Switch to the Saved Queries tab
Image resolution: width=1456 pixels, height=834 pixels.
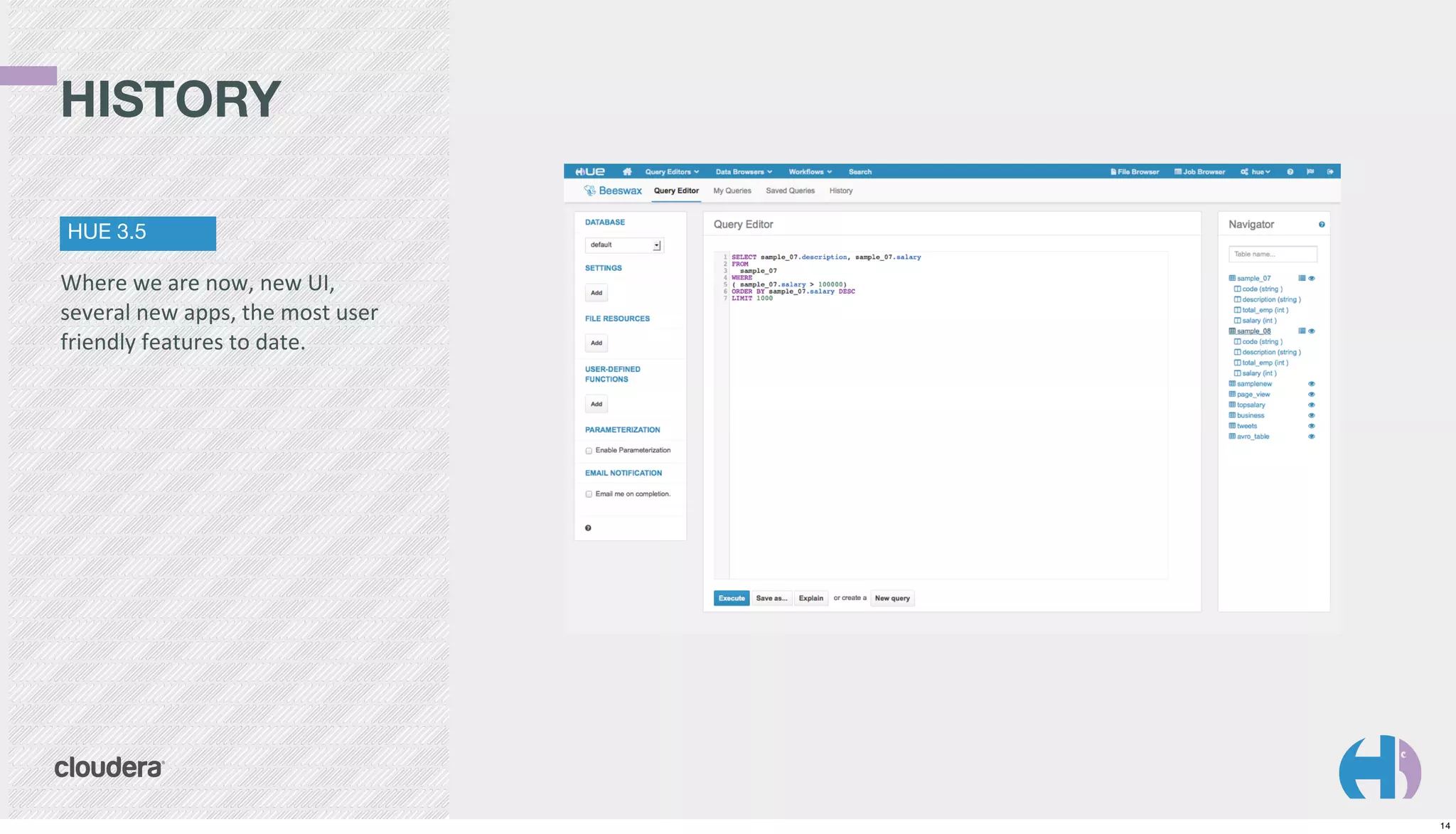[790, 191]
